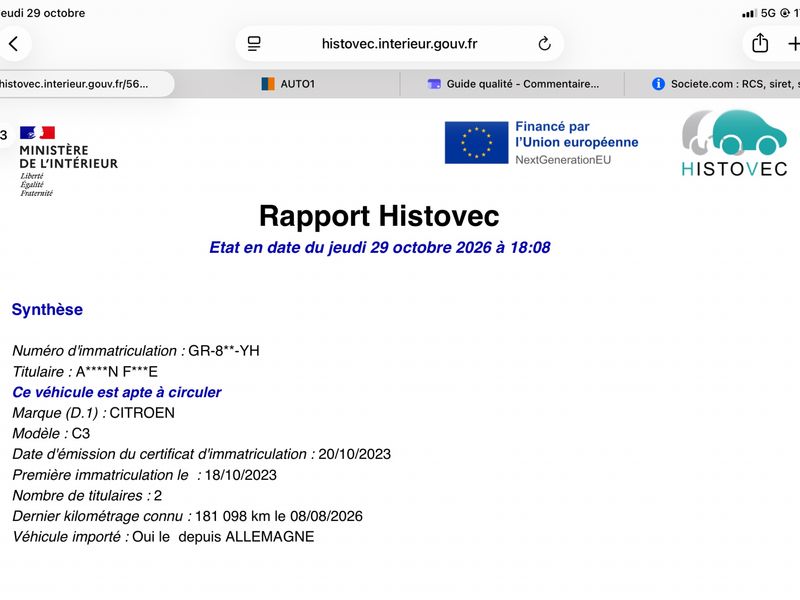Click the Rapport Histovec heading
800x600 pixels.
(x=379, y=216)
